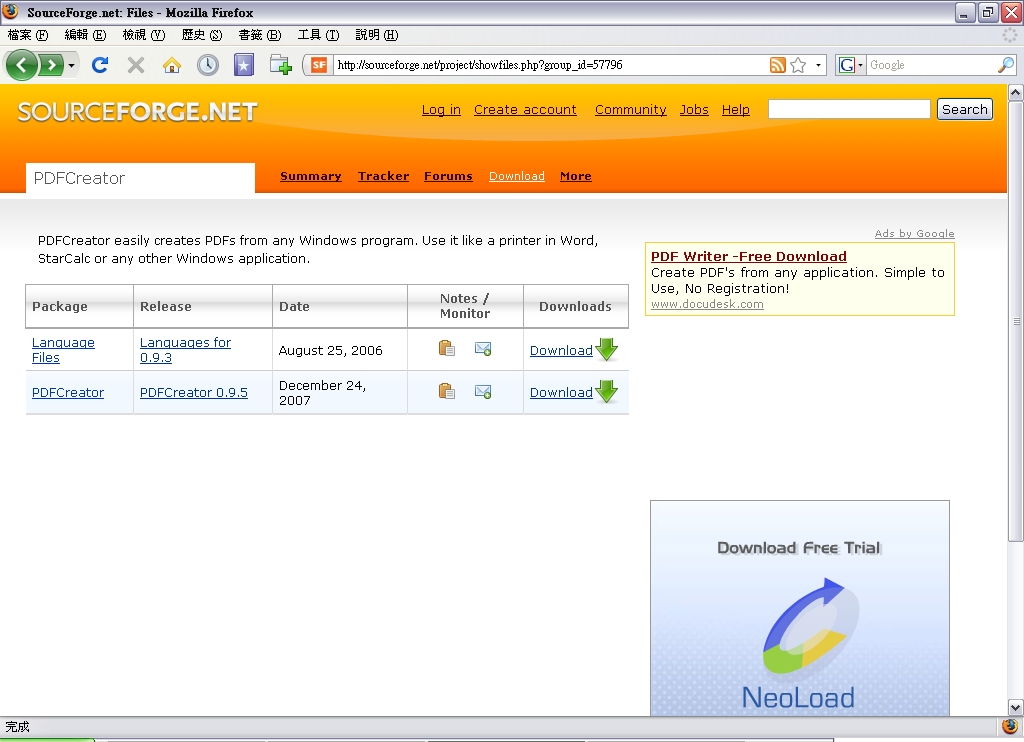Screen dimensions: 1024x742
Task: Click the URL address field
Action: (551, 65)
